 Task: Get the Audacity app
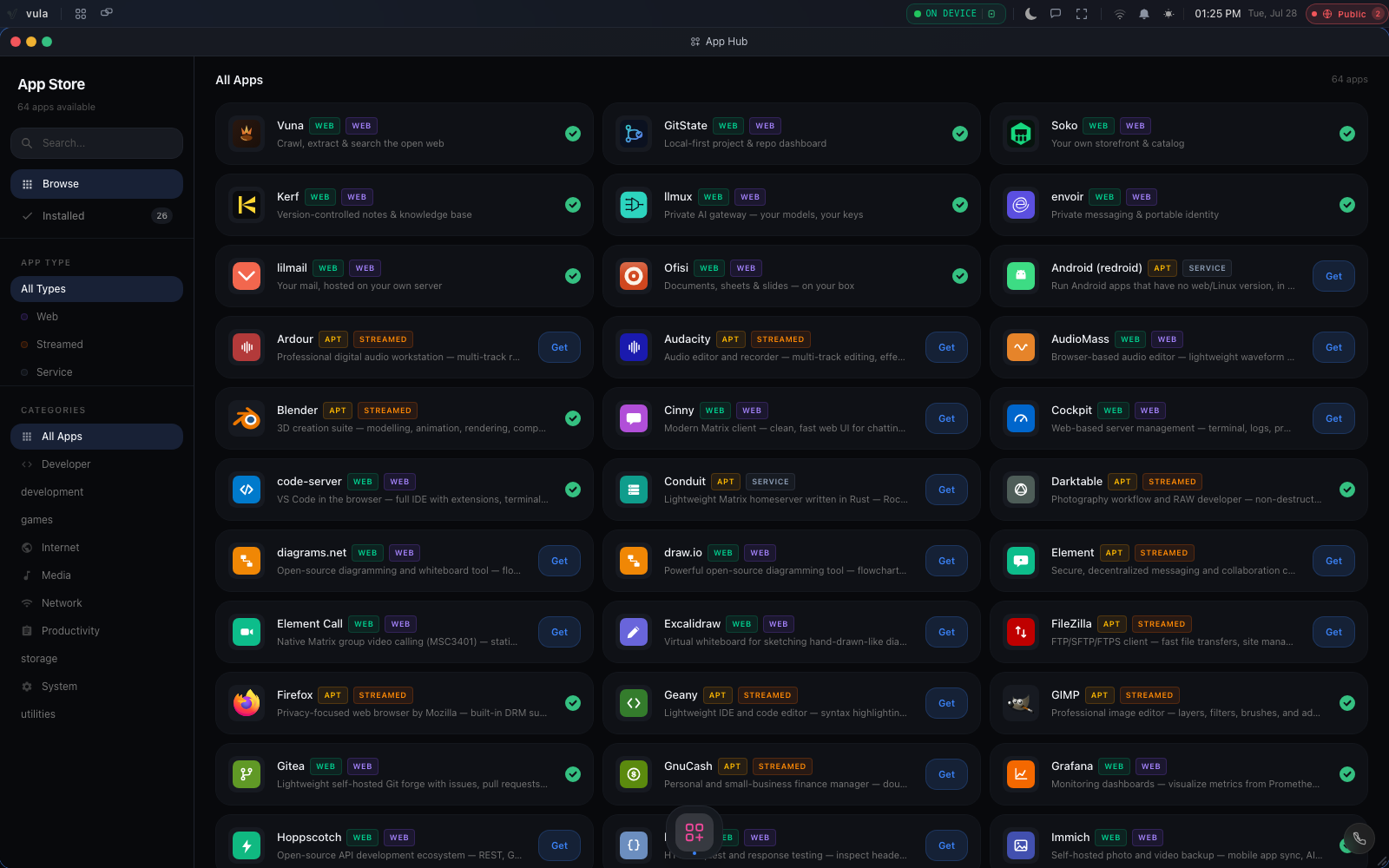[x=946, y=347]
